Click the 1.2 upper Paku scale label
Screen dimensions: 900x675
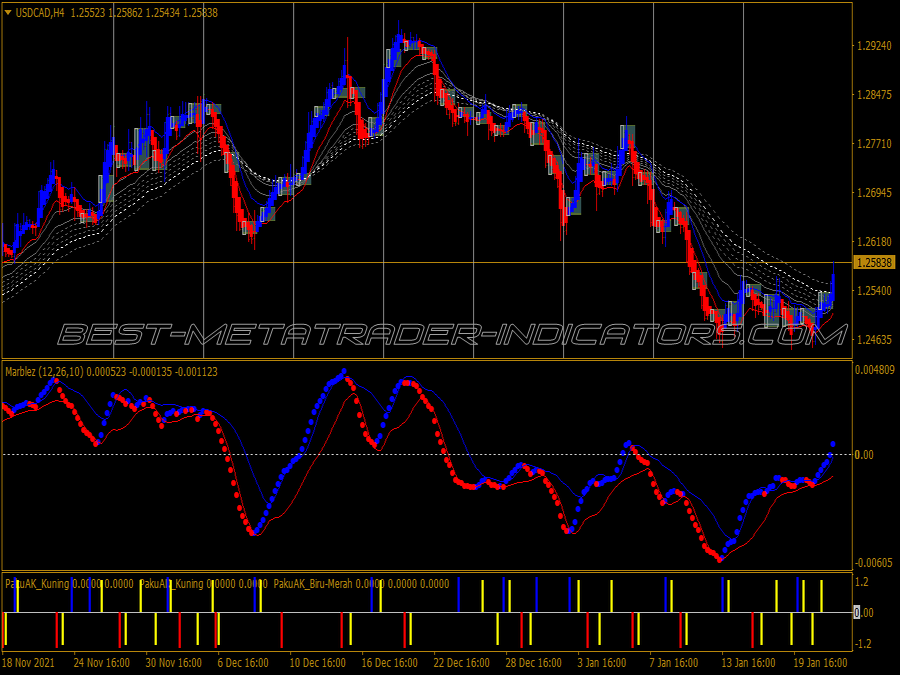click(862, 582)
